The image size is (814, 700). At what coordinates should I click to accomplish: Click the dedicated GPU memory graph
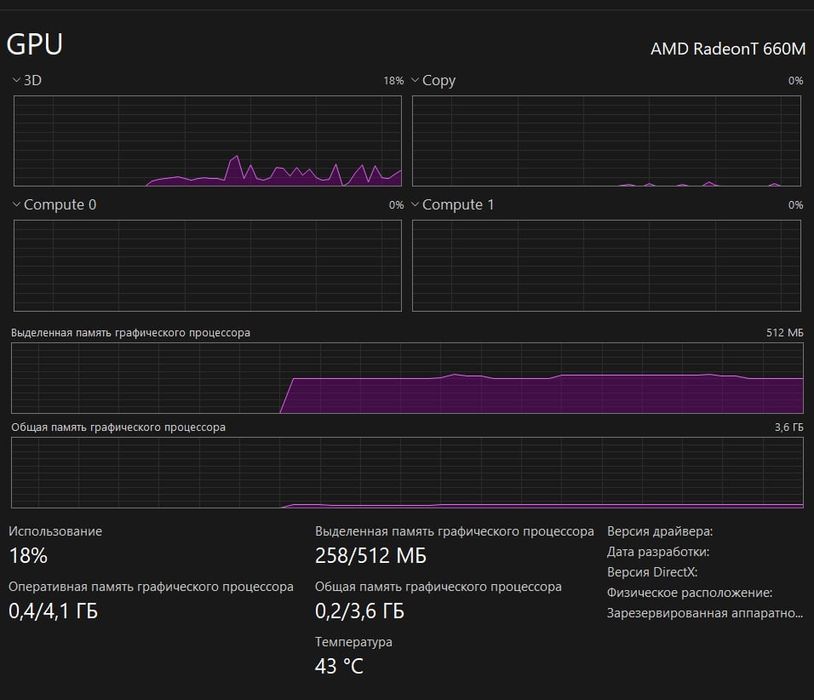(407, 378)
